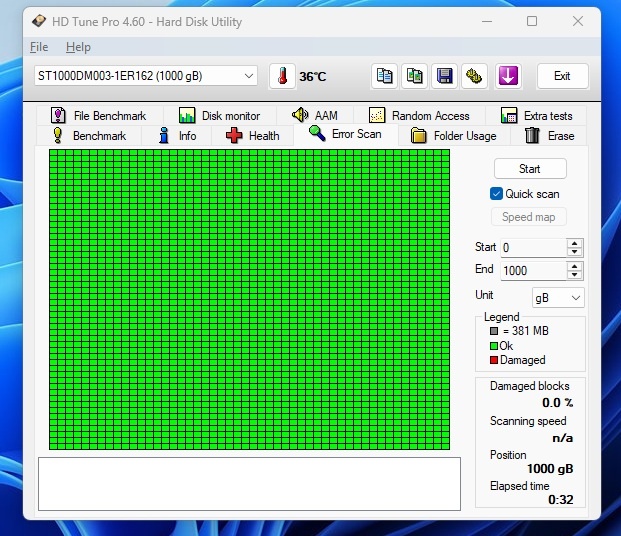The image size is (621, 536).
Task: Open the Random Access tab
Action: click(x=419, y=116)
